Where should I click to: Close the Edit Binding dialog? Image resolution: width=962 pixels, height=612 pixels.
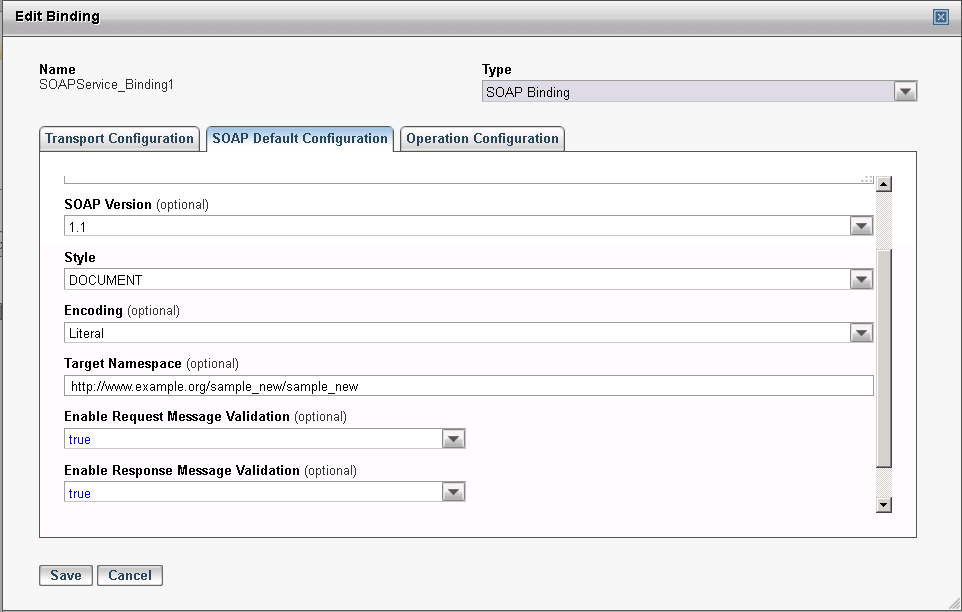point(940,17)
